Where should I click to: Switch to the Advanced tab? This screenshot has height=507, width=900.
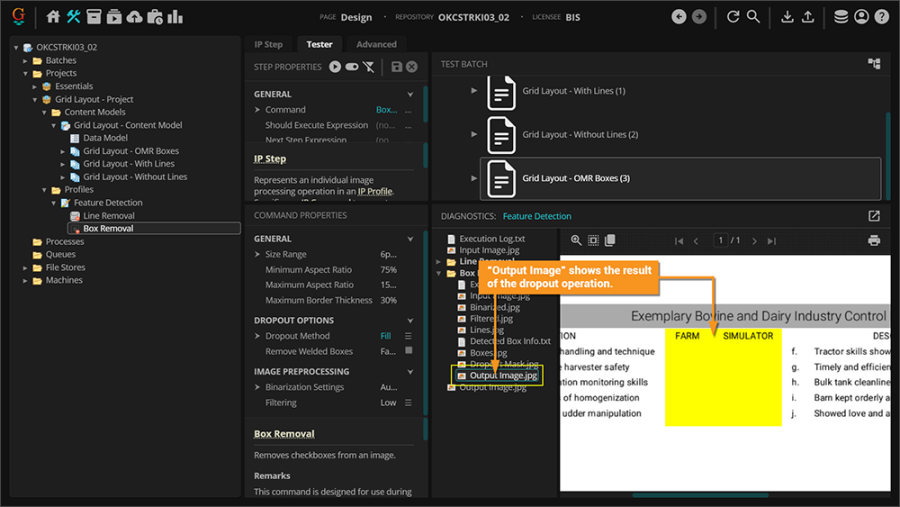point(376,44)
